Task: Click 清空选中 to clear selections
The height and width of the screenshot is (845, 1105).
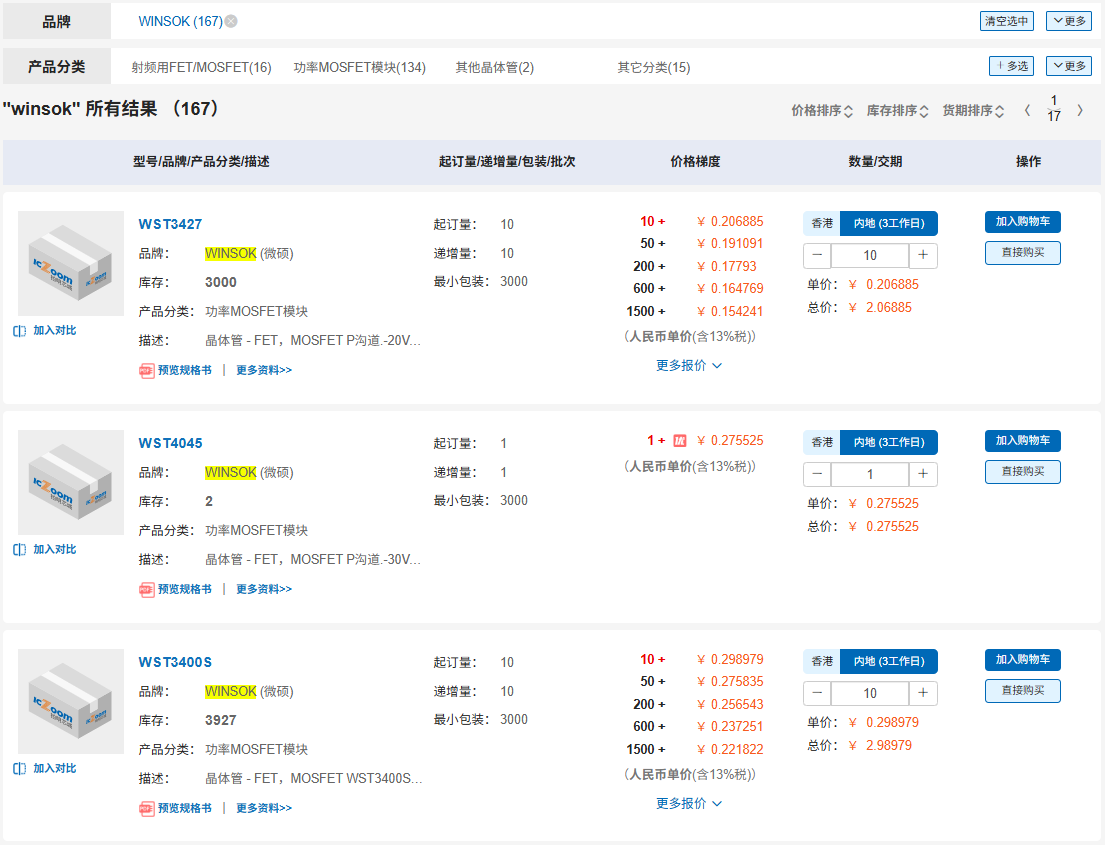Action: [1007, 21]
